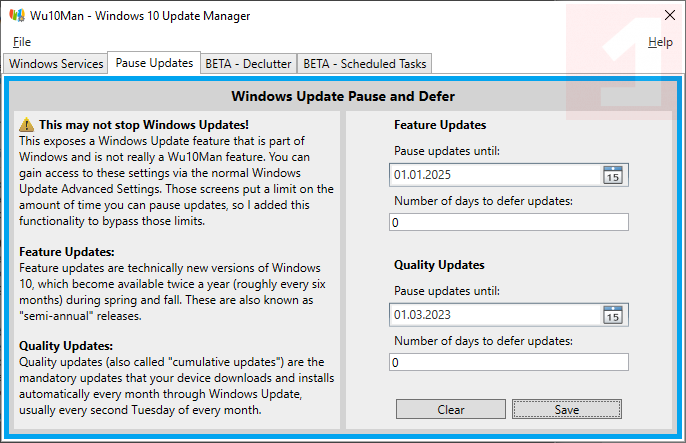Open the Help menu
This screenshot has height=443, width=686.
[660, 42]
